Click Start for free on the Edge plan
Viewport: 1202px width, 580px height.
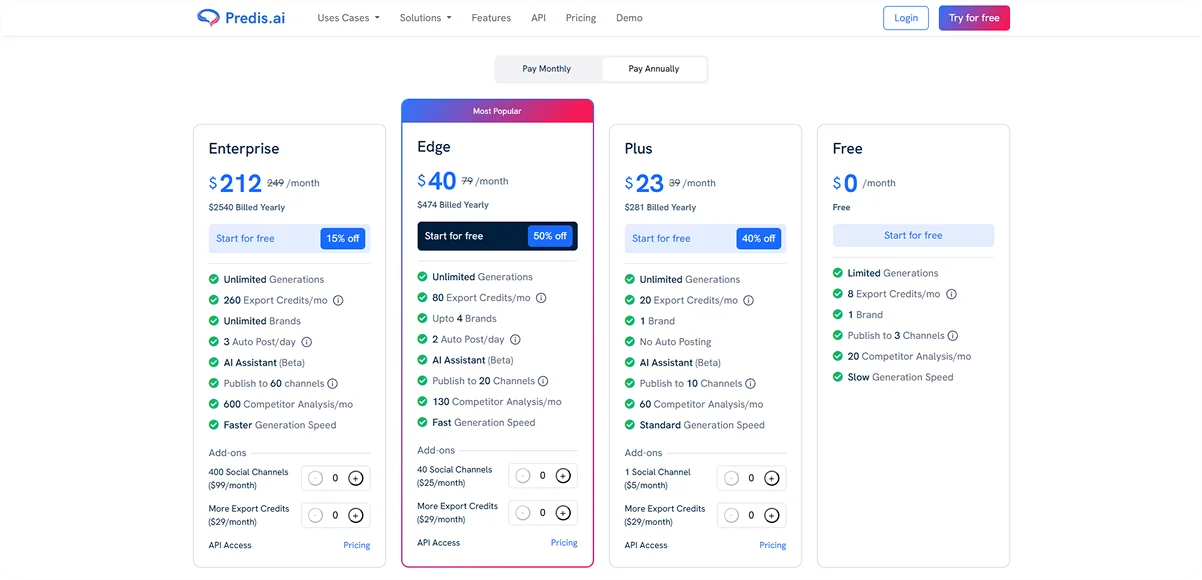click(497, 235)
